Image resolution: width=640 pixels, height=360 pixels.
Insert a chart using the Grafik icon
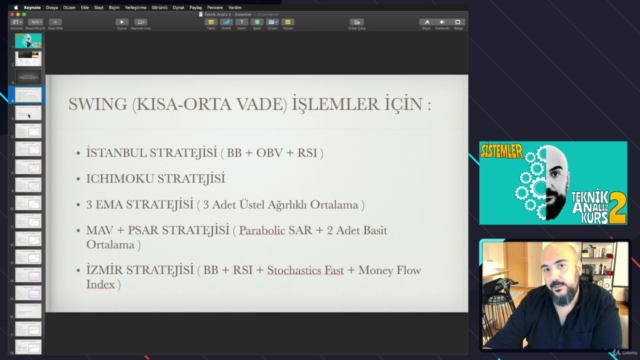pos(226,22)
